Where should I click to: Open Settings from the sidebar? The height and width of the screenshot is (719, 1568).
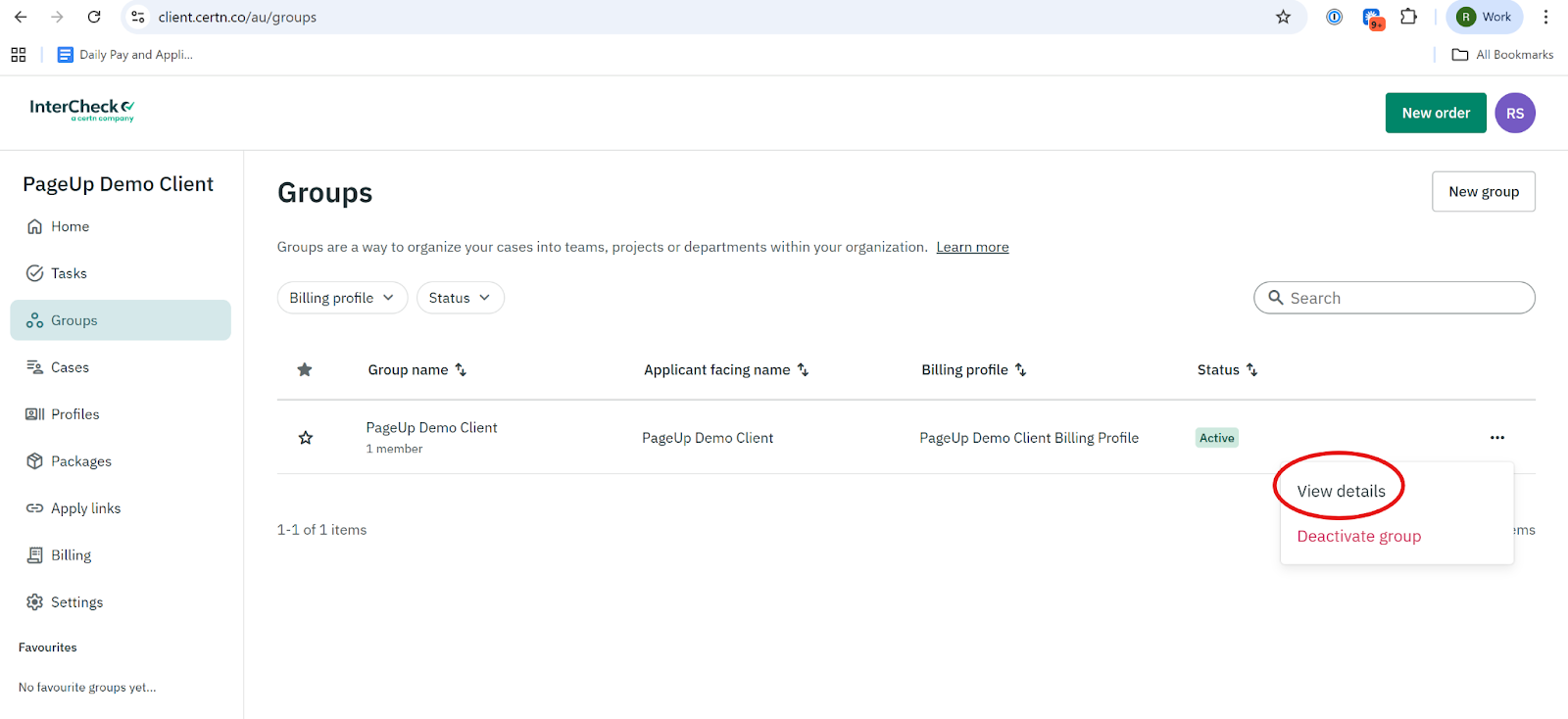point(76,602)
